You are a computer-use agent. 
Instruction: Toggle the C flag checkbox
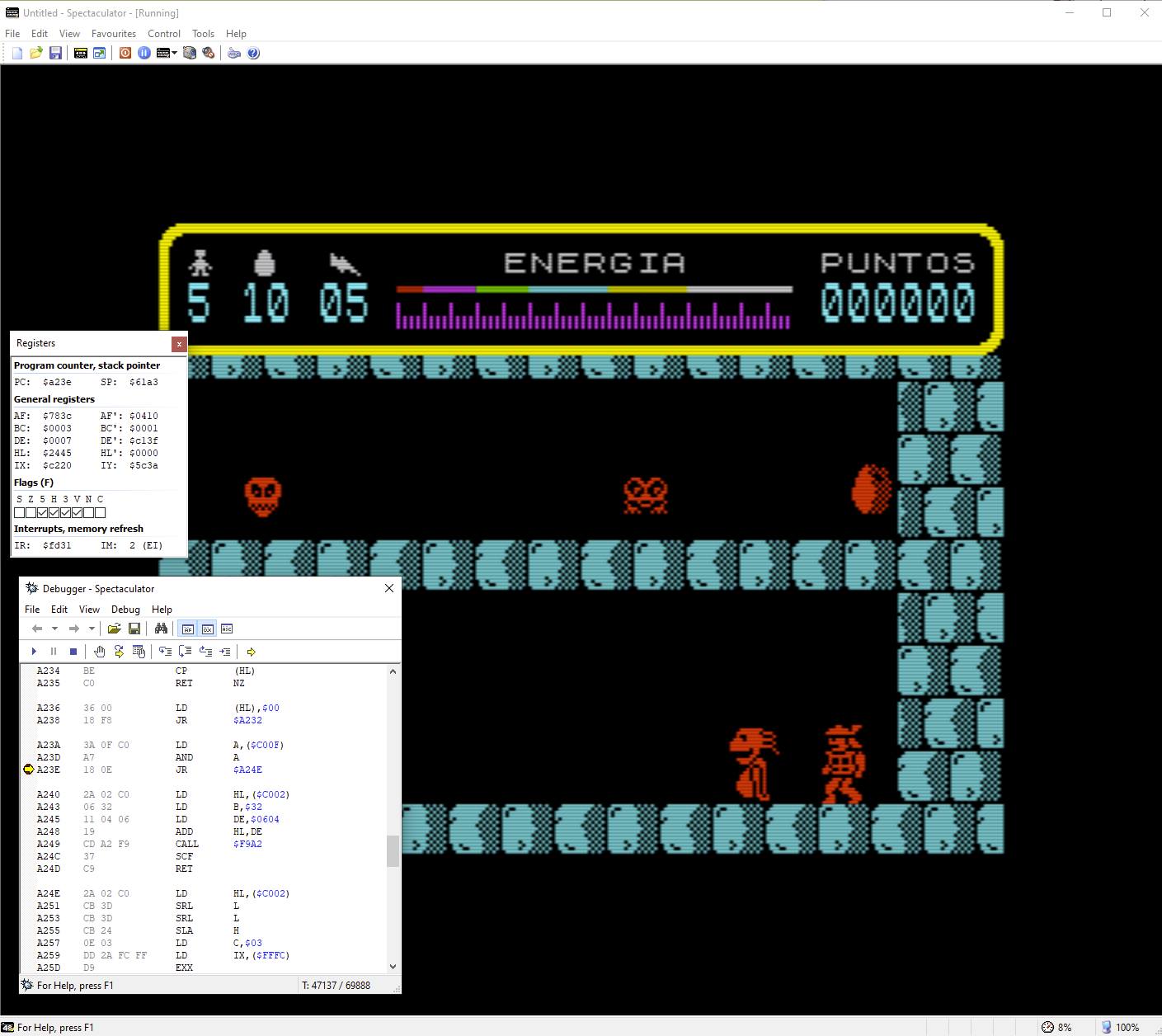click(101, 512)
